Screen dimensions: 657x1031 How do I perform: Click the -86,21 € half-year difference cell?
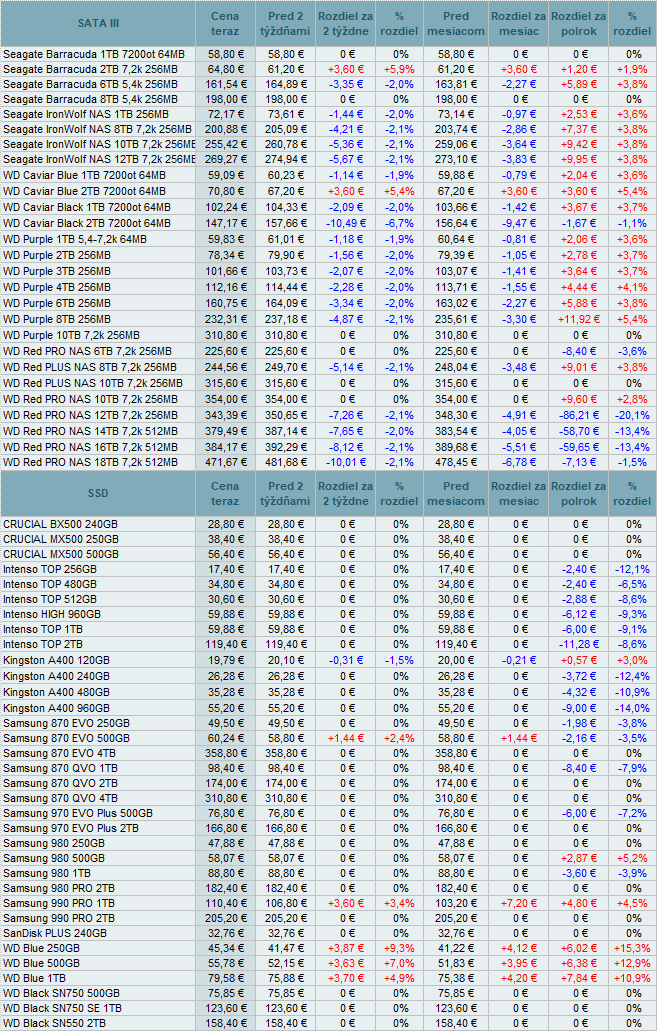pyautogui.click(x=579, y=416)
